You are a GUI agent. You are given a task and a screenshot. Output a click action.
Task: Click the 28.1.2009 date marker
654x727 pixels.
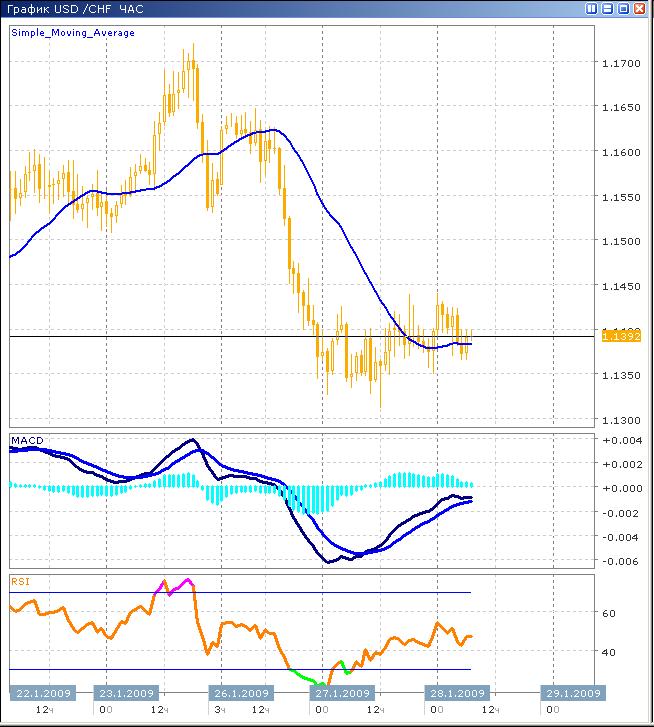(x=457, y=693)
